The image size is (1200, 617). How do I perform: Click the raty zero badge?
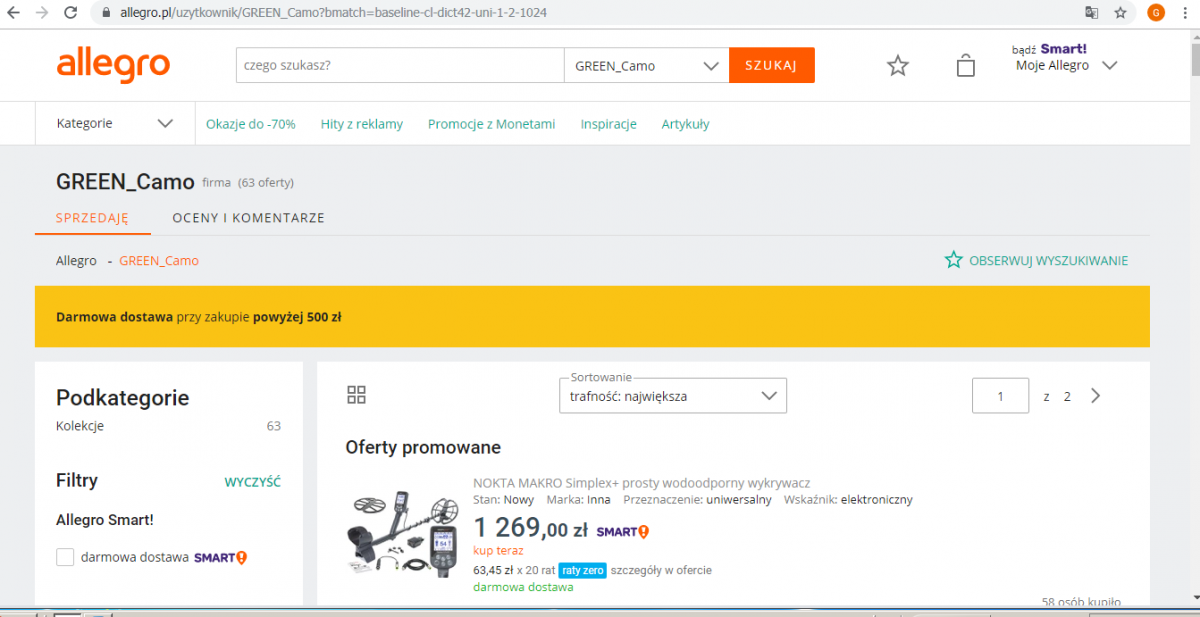tap(582, 570)
